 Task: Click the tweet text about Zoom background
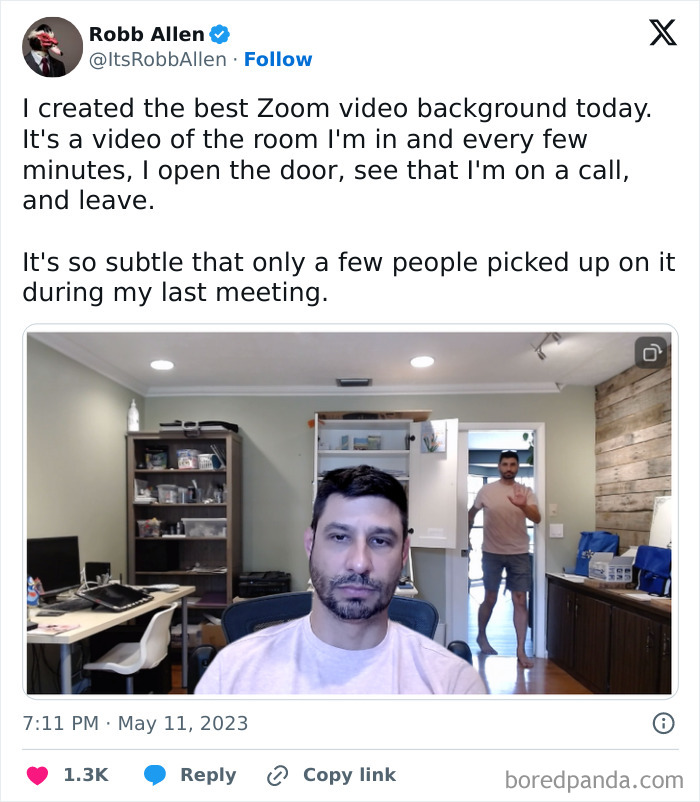click(337, 154)
